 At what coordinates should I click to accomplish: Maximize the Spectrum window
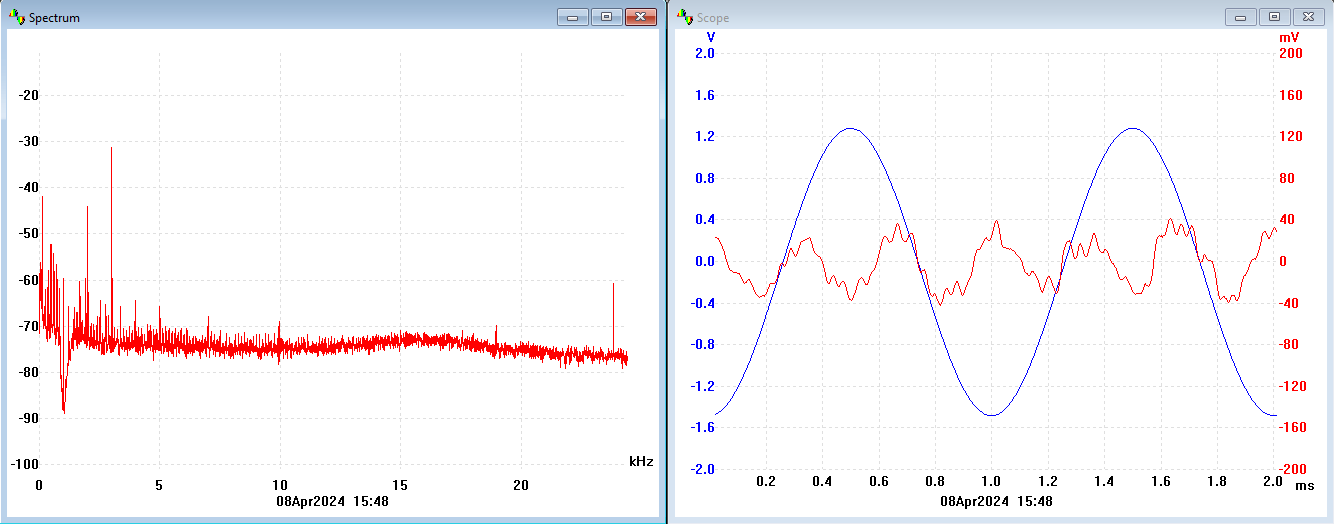pyautogui.click(x=607, y=17)
